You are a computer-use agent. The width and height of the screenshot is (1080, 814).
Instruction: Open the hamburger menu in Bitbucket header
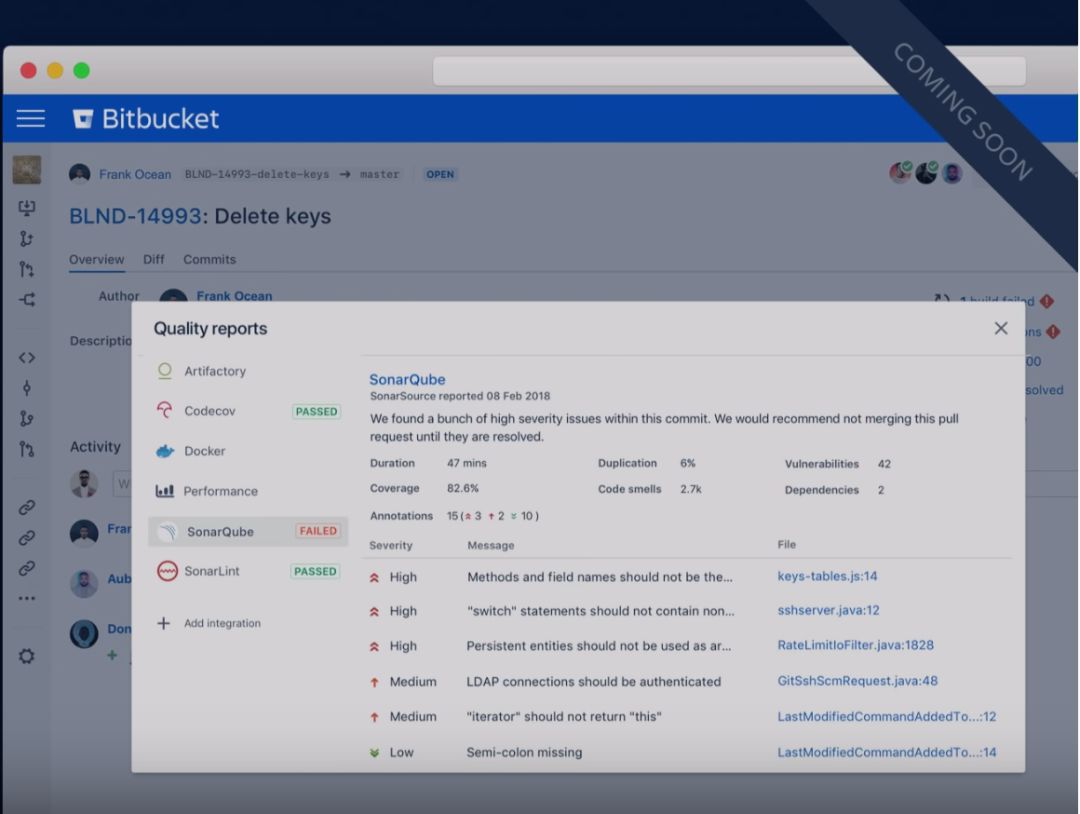[30, 118]
